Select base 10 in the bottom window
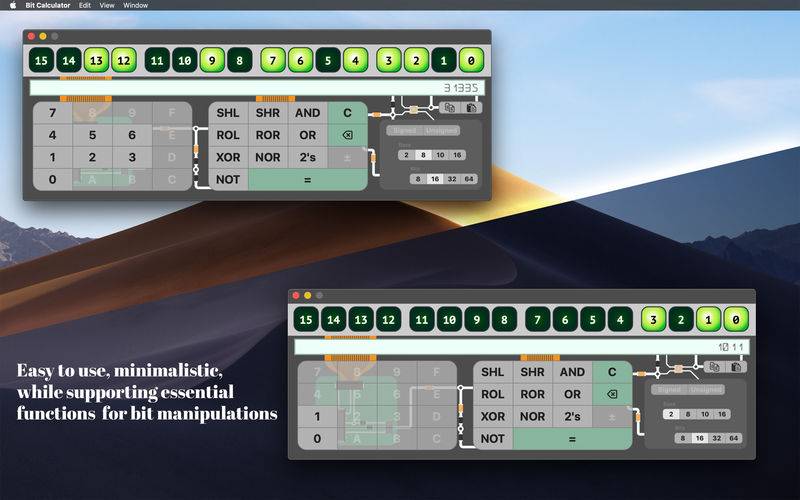The image size is (800, 500). (705, 414)
